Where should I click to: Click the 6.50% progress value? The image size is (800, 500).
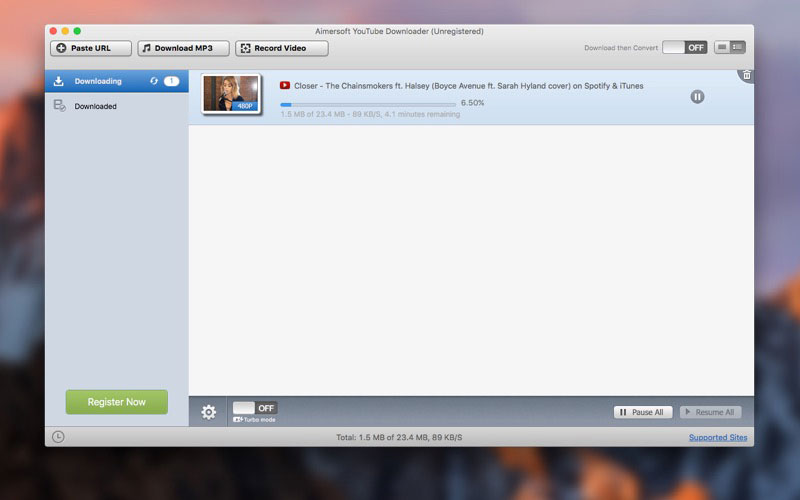tap(472, 103)
